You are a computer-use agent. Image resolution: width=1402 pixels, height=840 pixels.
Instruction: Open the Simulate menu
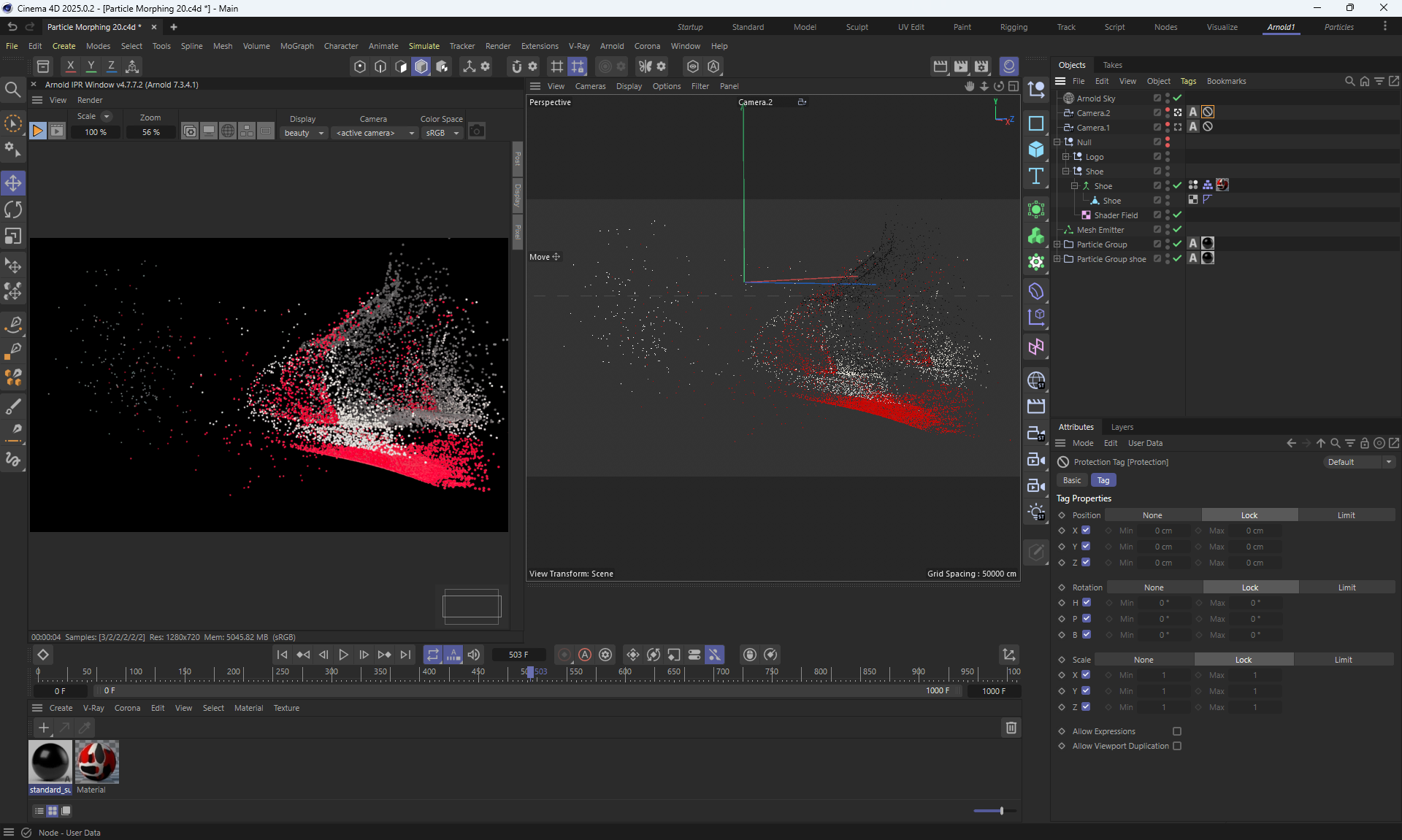point(424,46)
